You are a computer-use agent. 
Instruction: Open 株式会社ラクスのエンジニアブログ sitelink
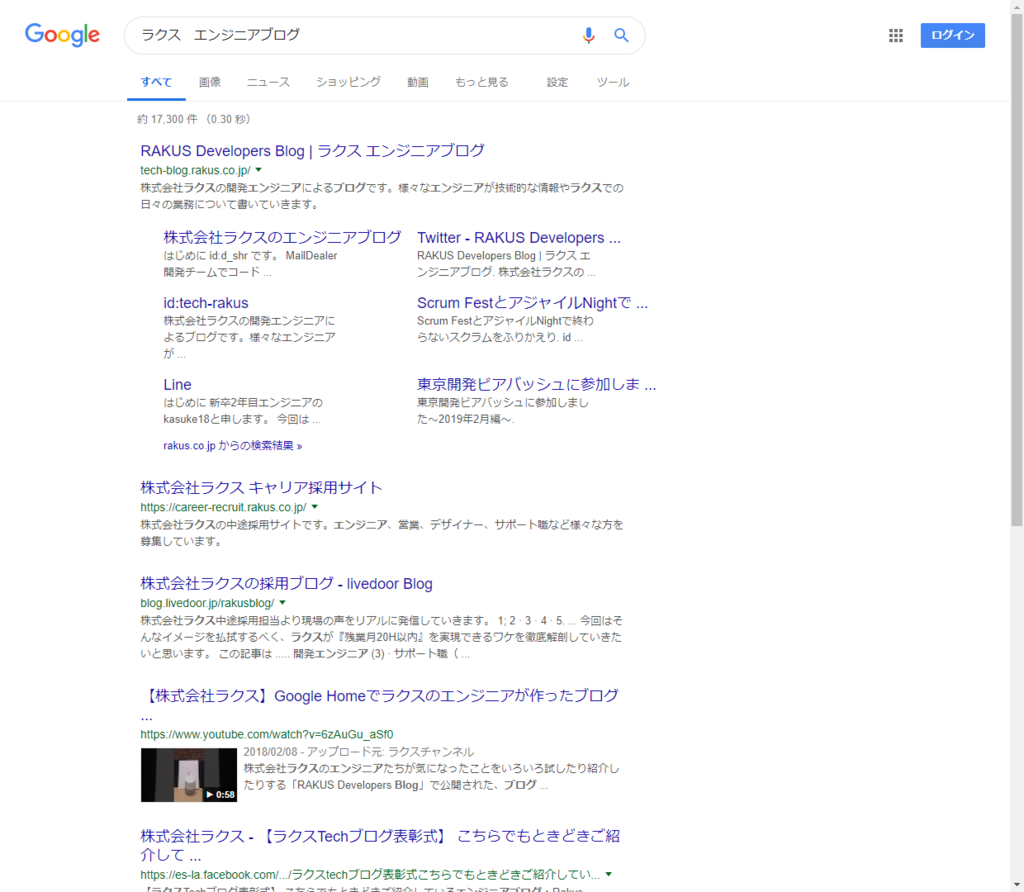point(282,237)
